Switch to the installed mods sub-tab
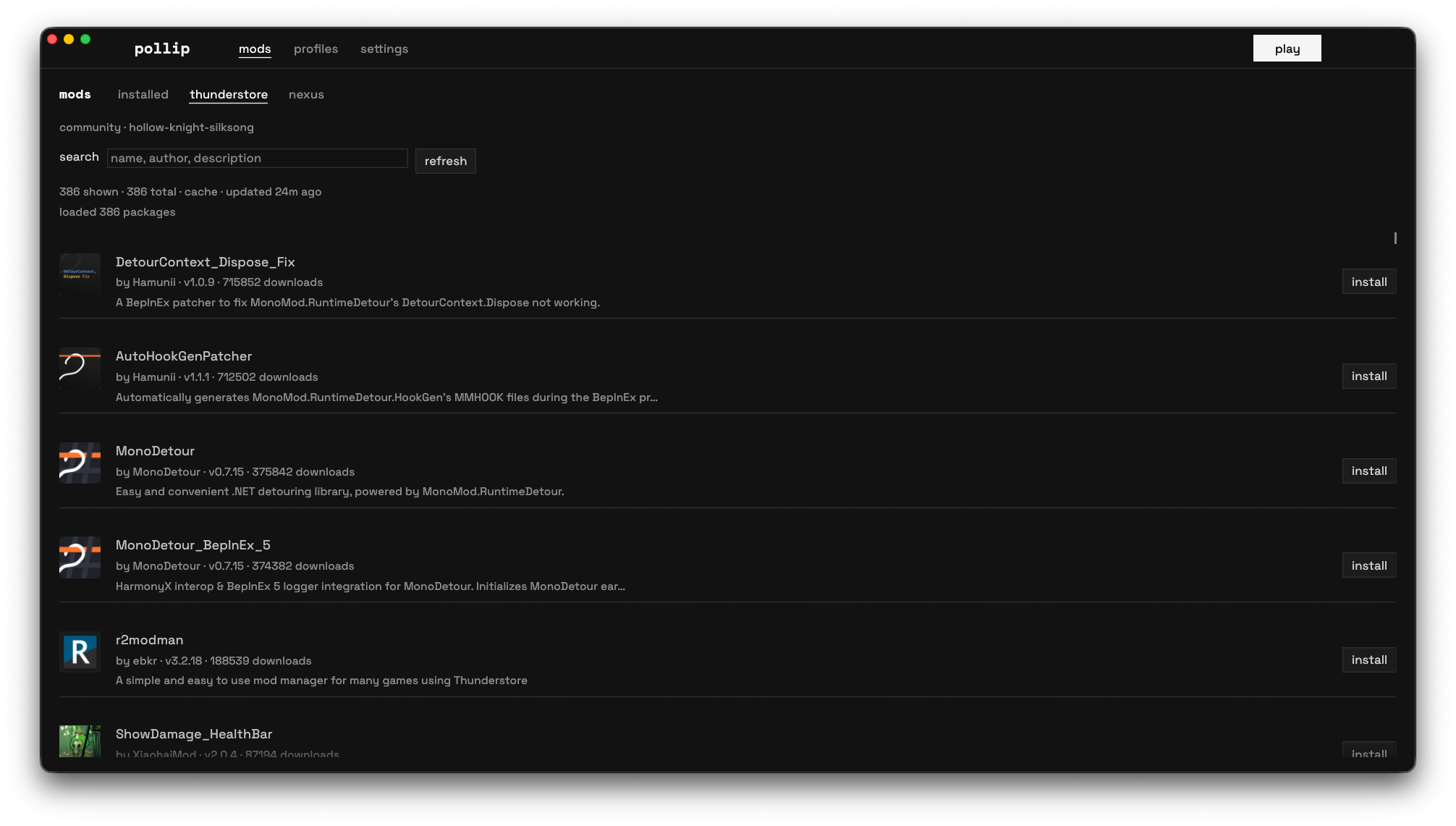This screenshot has height=826, width=1456. coord(143,94)
